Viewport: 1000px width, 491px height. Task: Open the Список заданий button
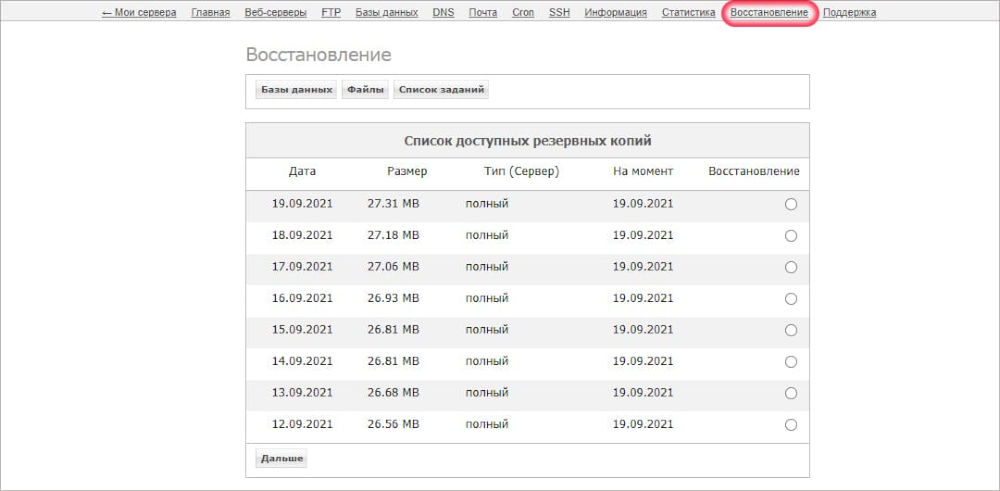click(x=441, y=90)
